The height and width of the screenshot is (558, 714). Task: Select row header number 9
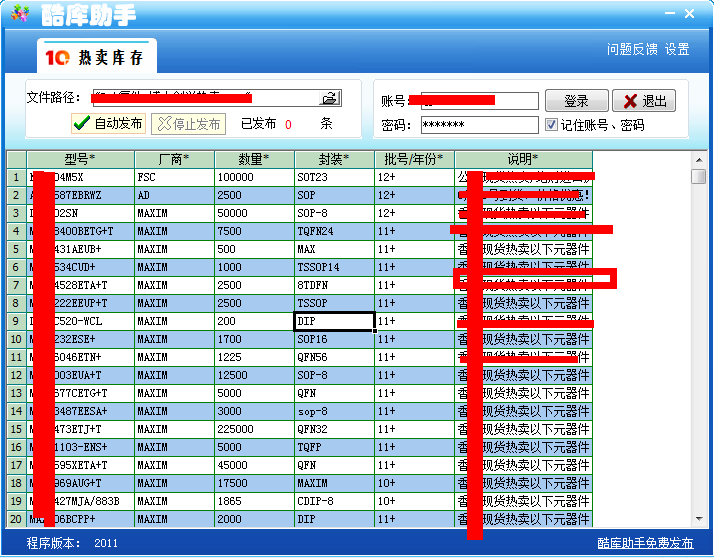click(16, 321)
